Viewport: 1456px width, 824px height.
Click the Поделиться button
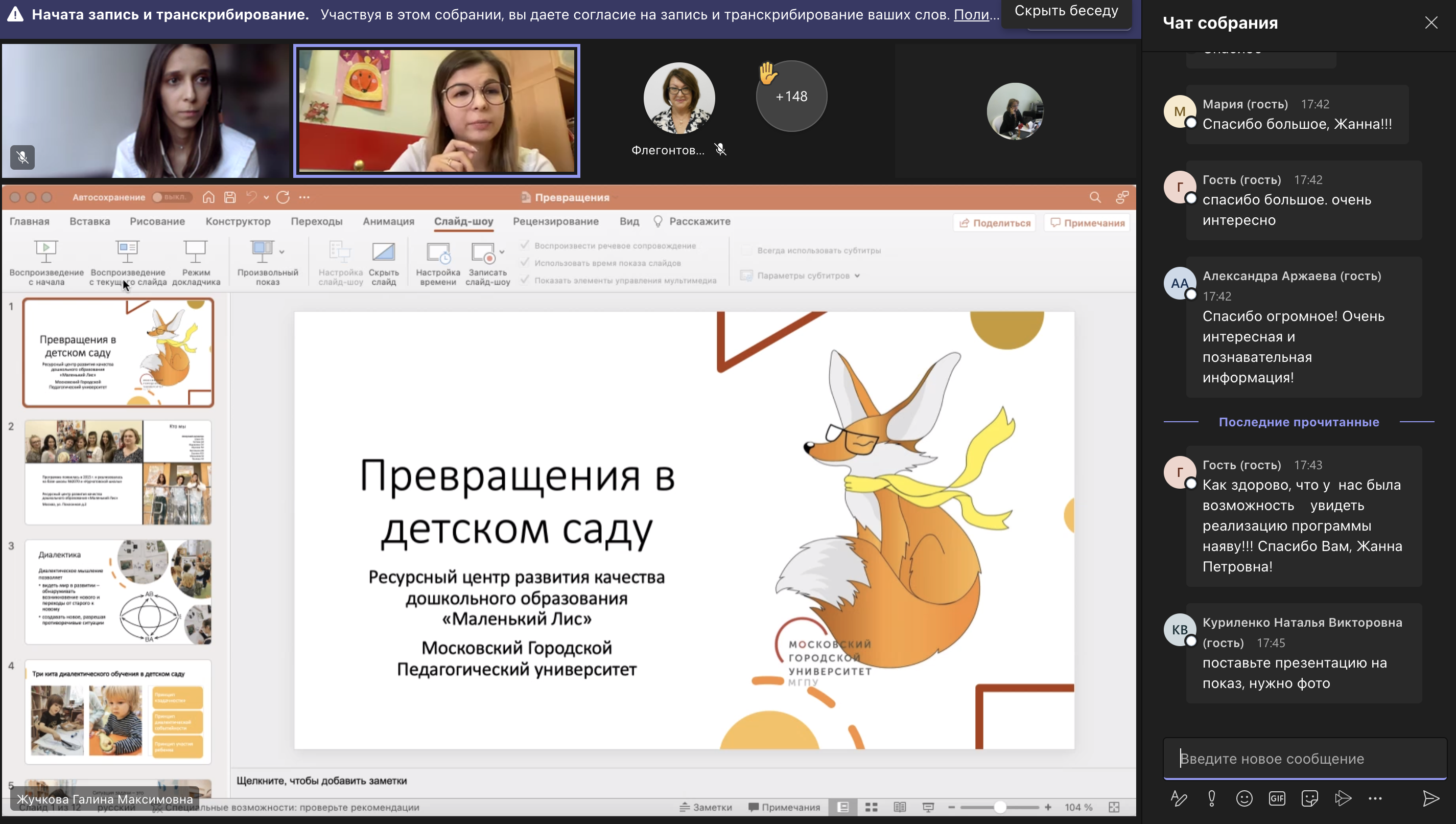pyautogui.click(x=994, y=222)
